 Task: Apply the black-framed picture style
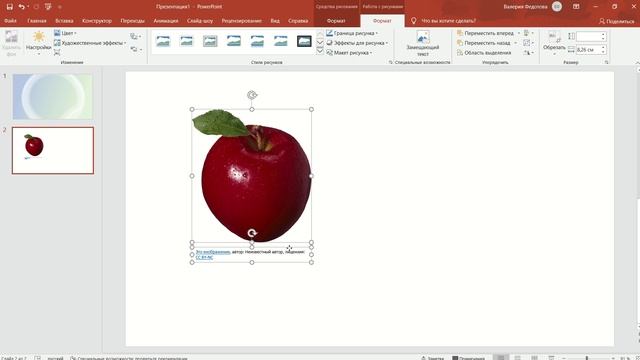(x=304, y=41)
